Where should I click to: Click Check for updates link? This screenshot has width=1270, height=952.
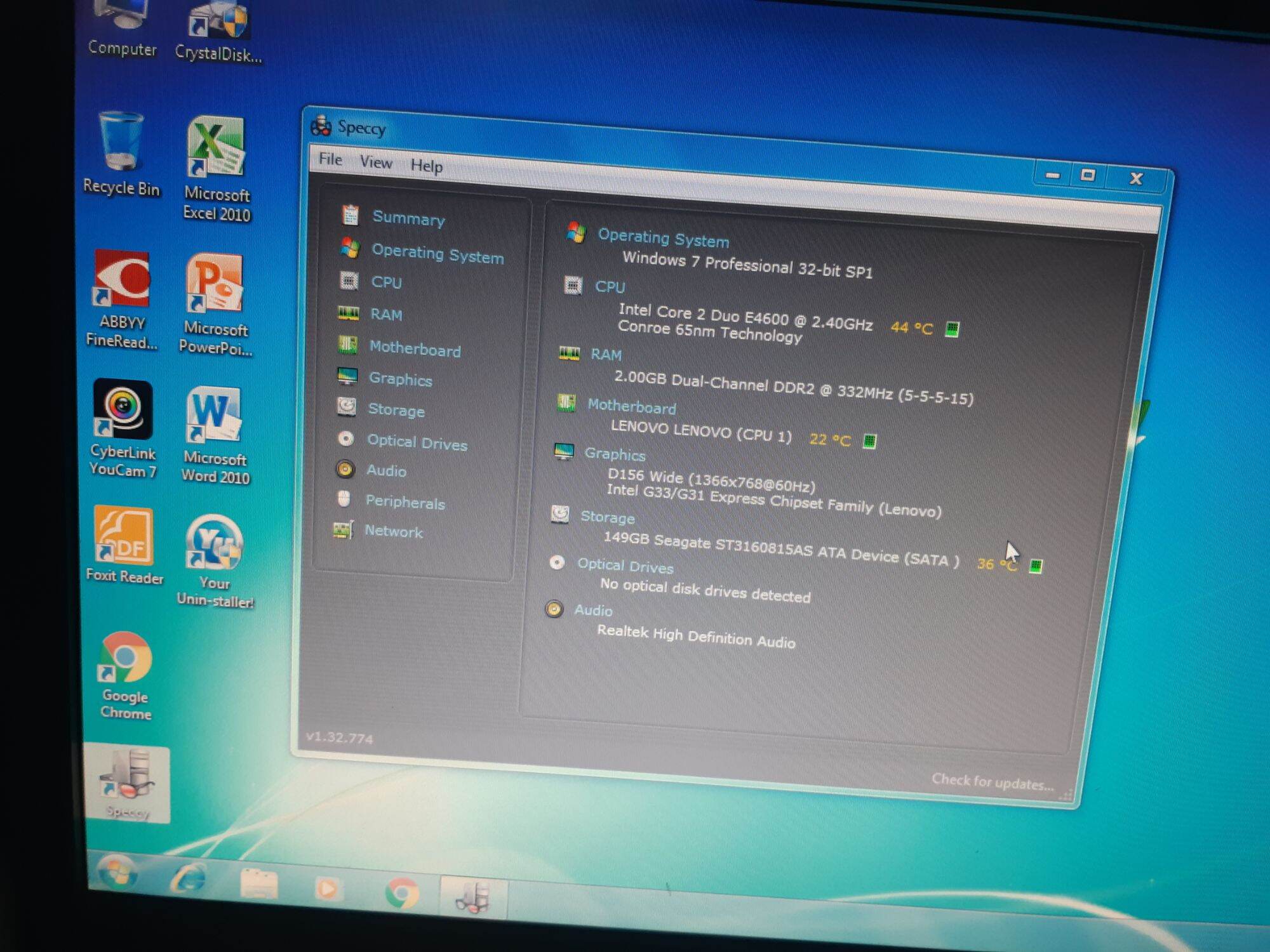tap(992, 781)
